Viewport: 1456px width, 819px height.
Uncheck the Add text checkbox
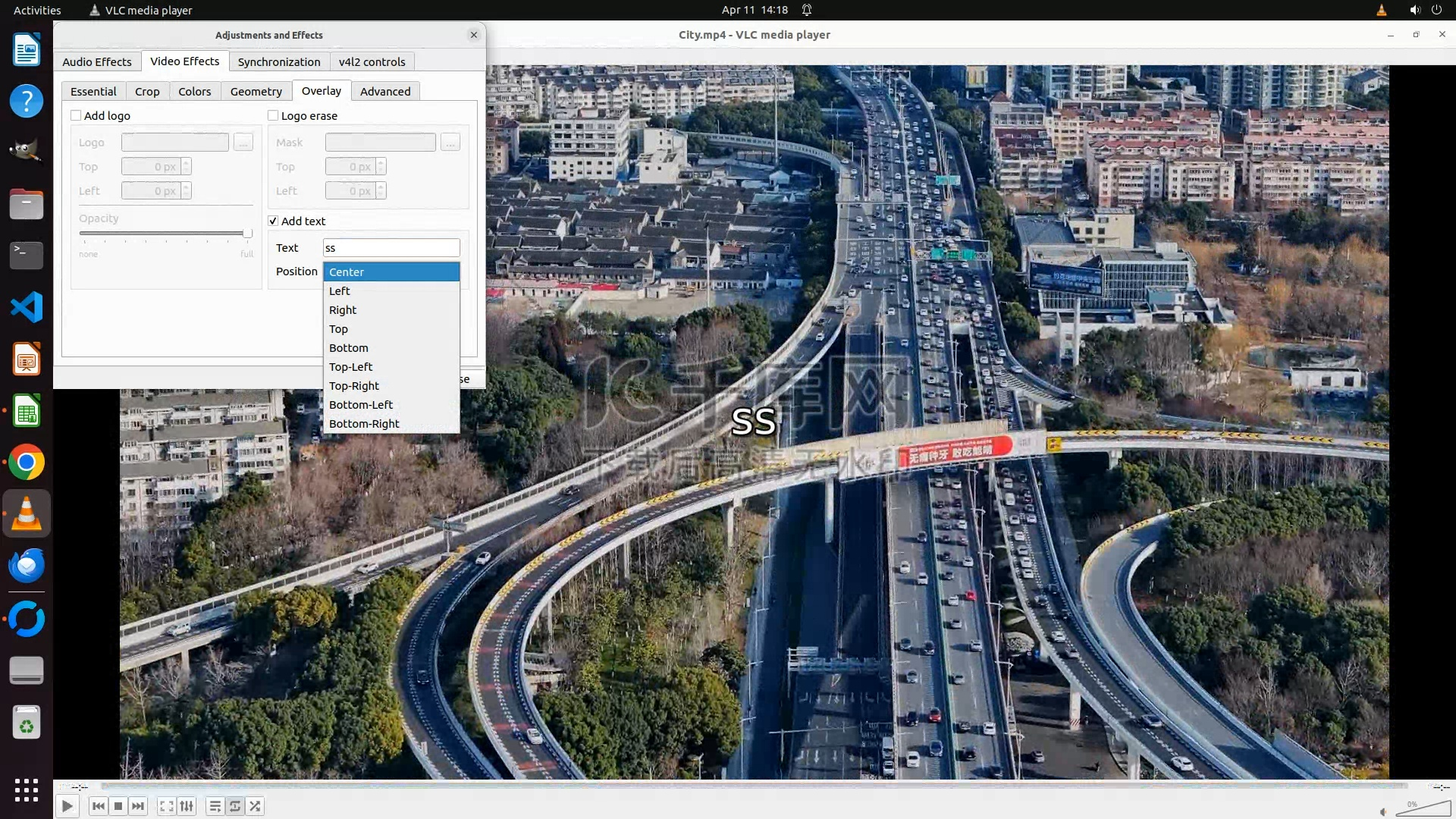coord(273,221)
